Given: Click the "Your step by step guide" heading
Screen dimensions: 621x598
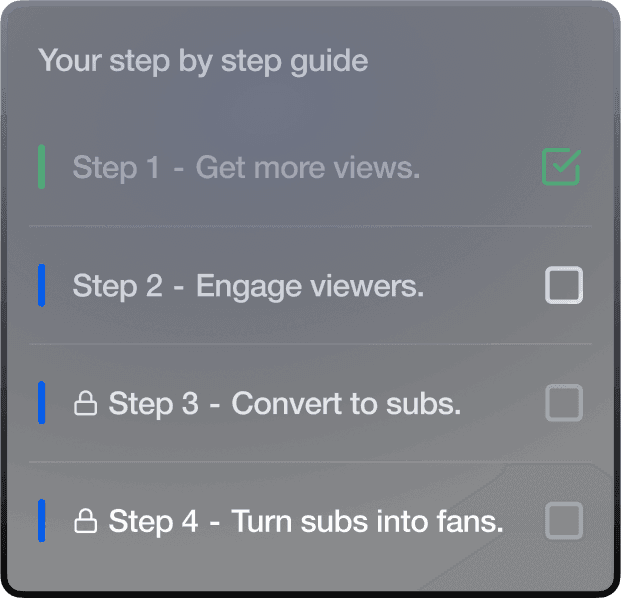Looking at the screenshot, I should tap(203, 61).
